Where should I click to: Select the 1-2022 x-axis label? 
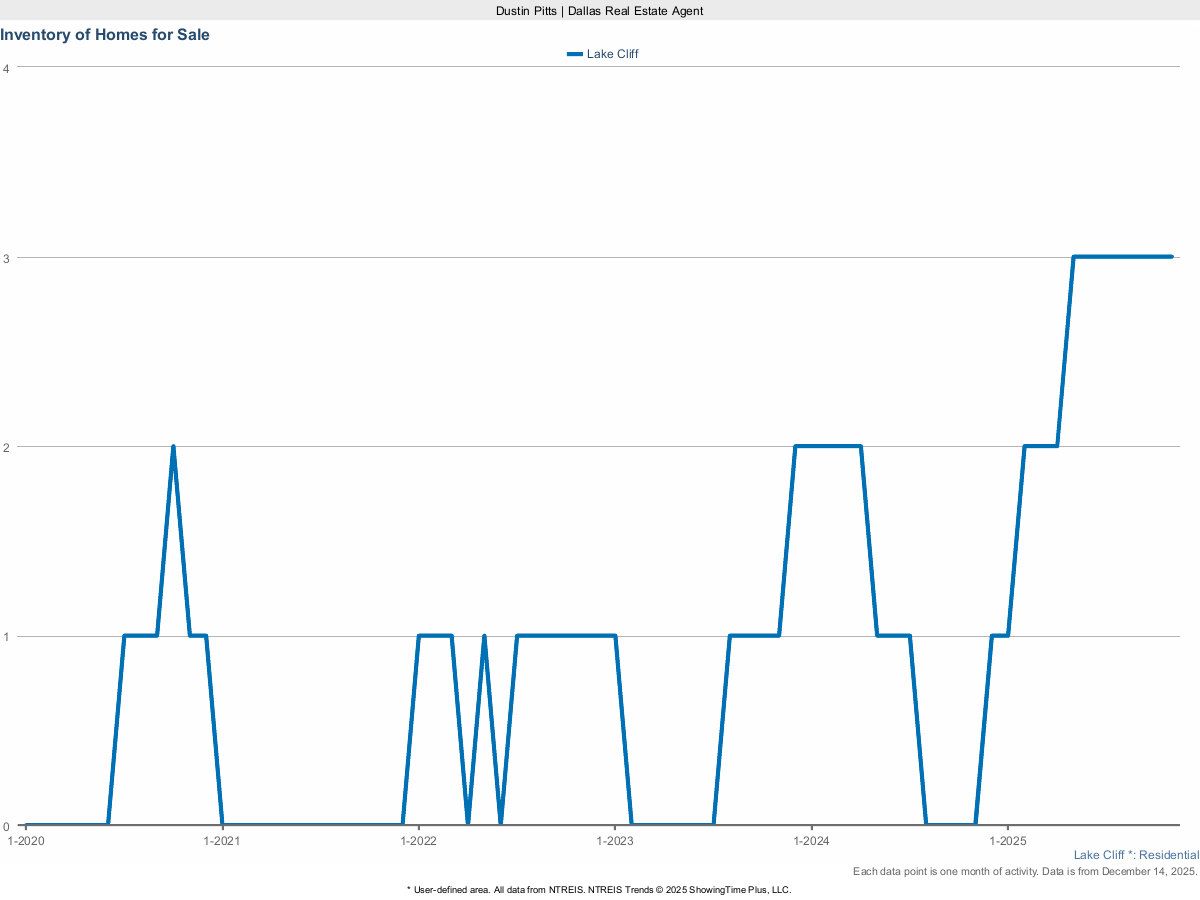tap(418, 841)
